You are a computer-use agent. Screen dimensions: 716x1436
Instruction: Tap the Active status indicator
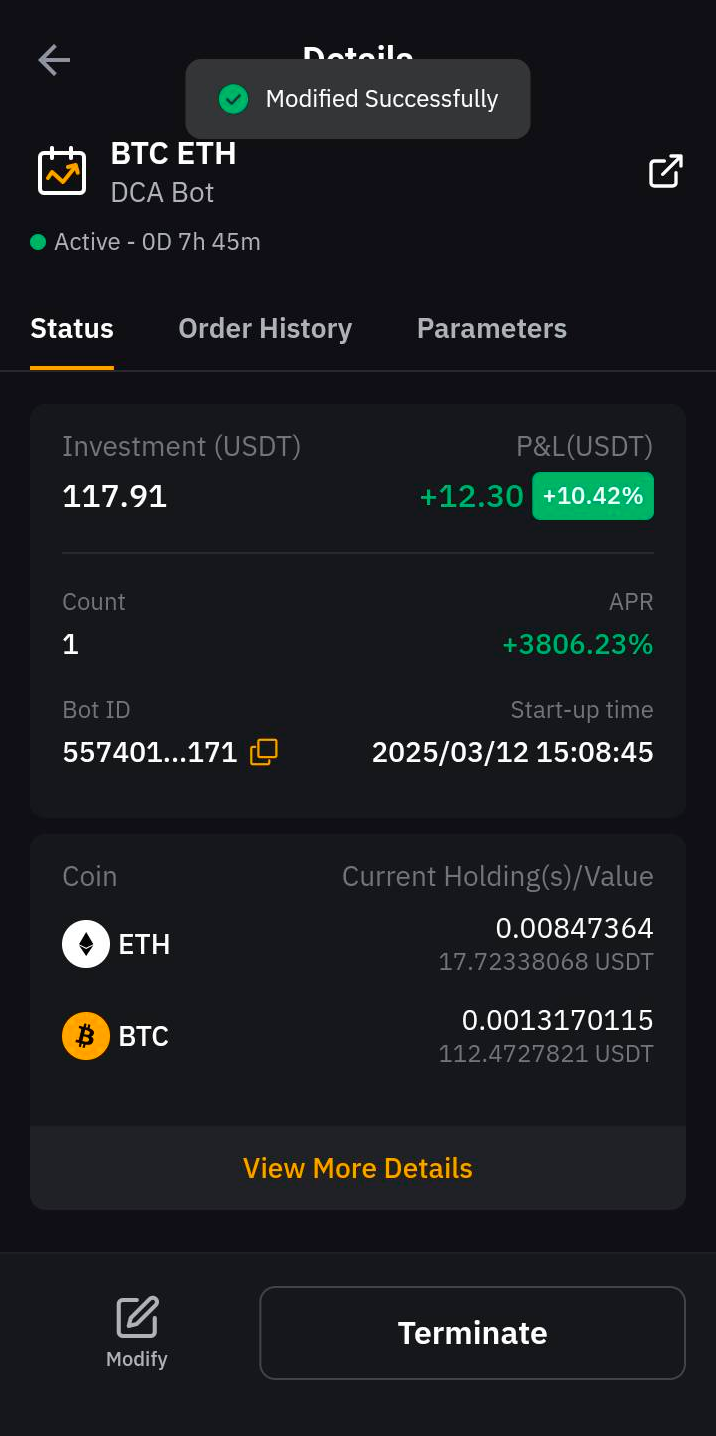click(145, 242)
